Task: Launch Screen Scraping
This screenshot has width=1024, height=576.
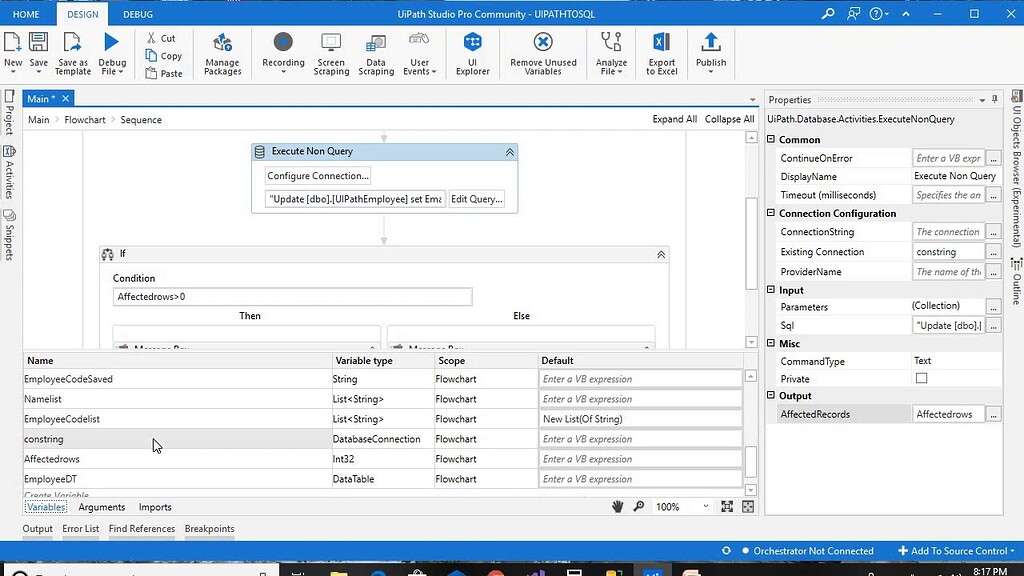Action: point(330,54)
